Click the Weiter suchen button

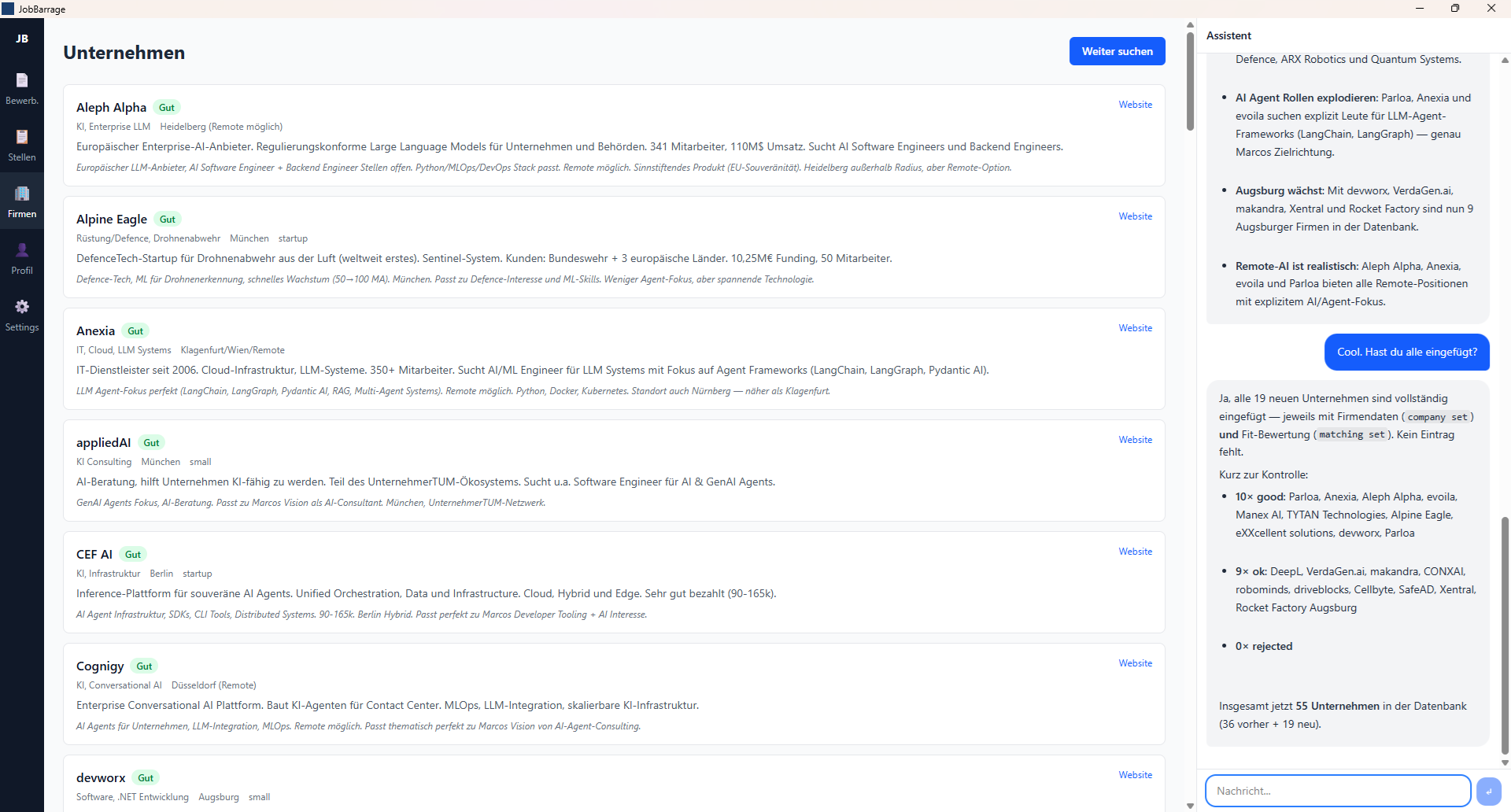tap(1117, 51)
